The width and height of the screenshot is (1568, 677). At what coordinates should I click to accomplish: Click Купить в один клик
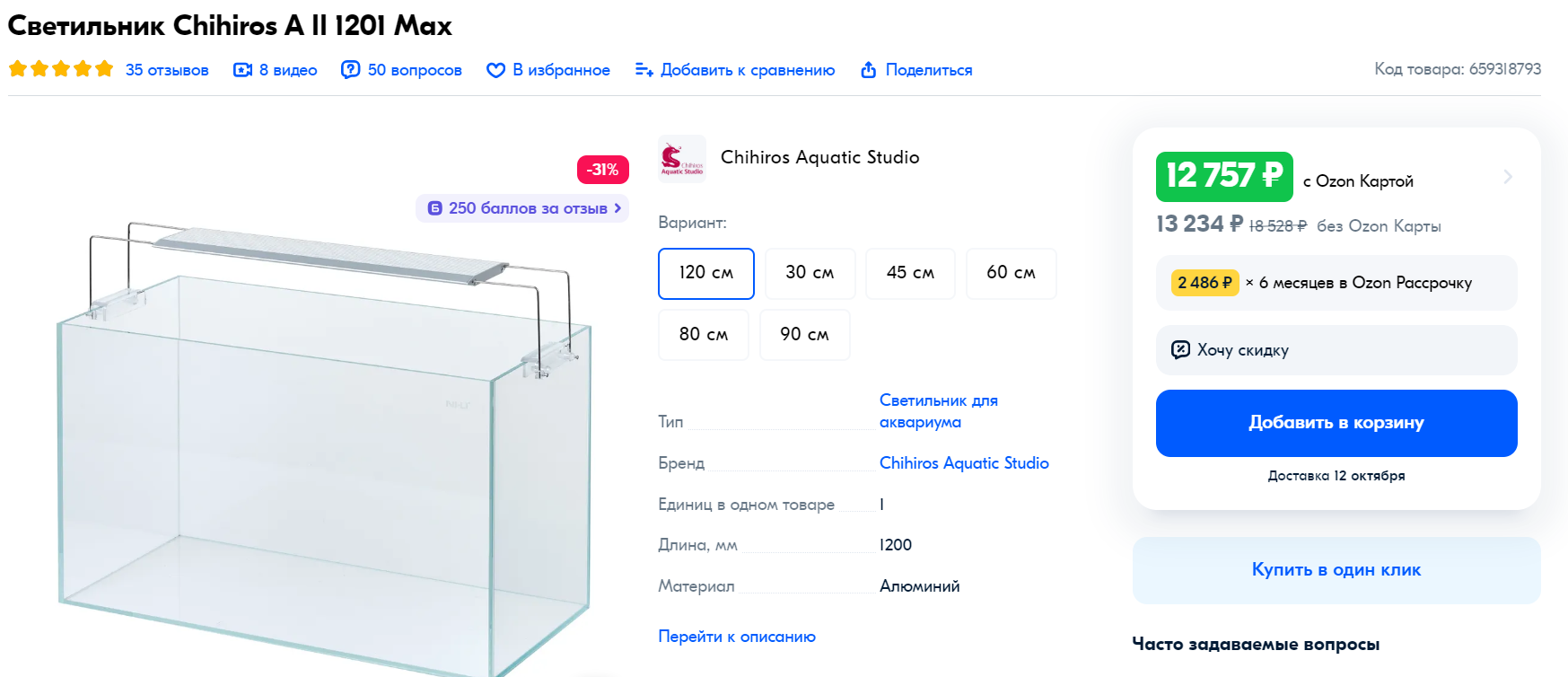coord(1336,570)
